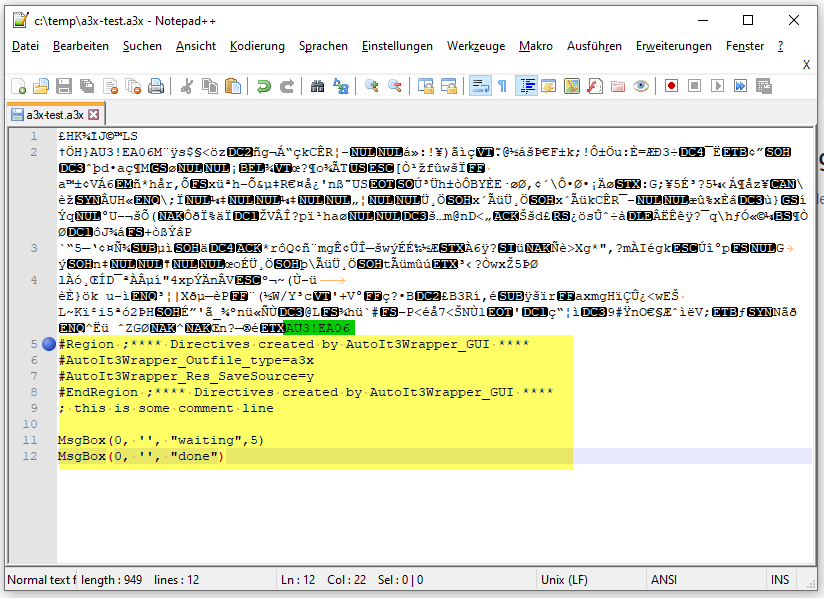Zoom in with the magnifier plus icon
The image size is (824, 598).
pos(372,86)
